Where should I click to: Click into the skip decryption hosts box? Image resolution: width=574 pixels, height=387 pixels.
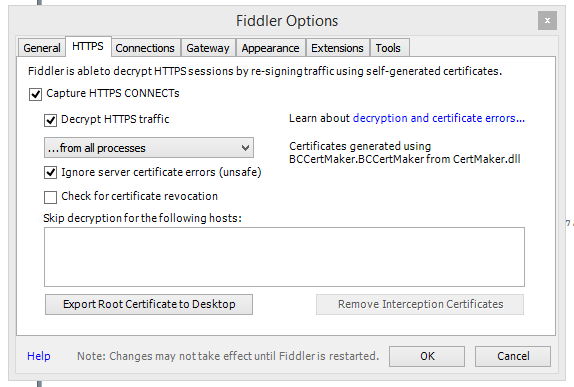coord(284,257)
